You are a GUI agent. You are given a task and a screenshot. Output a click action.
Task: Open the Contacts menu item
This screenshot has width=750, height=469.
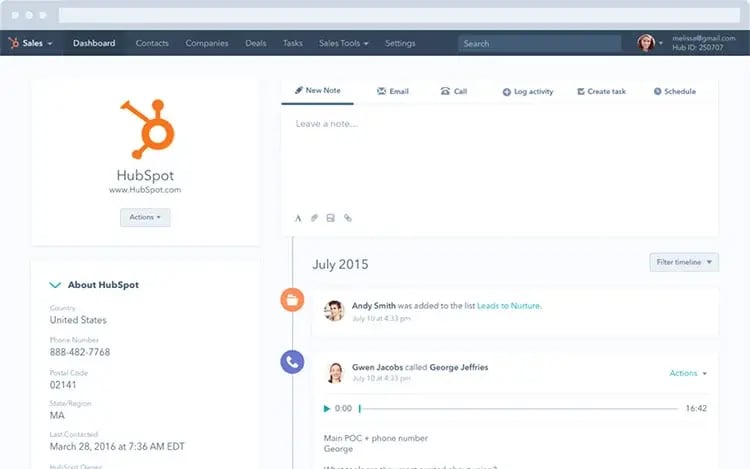pyautogui.click(x=152, y=43)
